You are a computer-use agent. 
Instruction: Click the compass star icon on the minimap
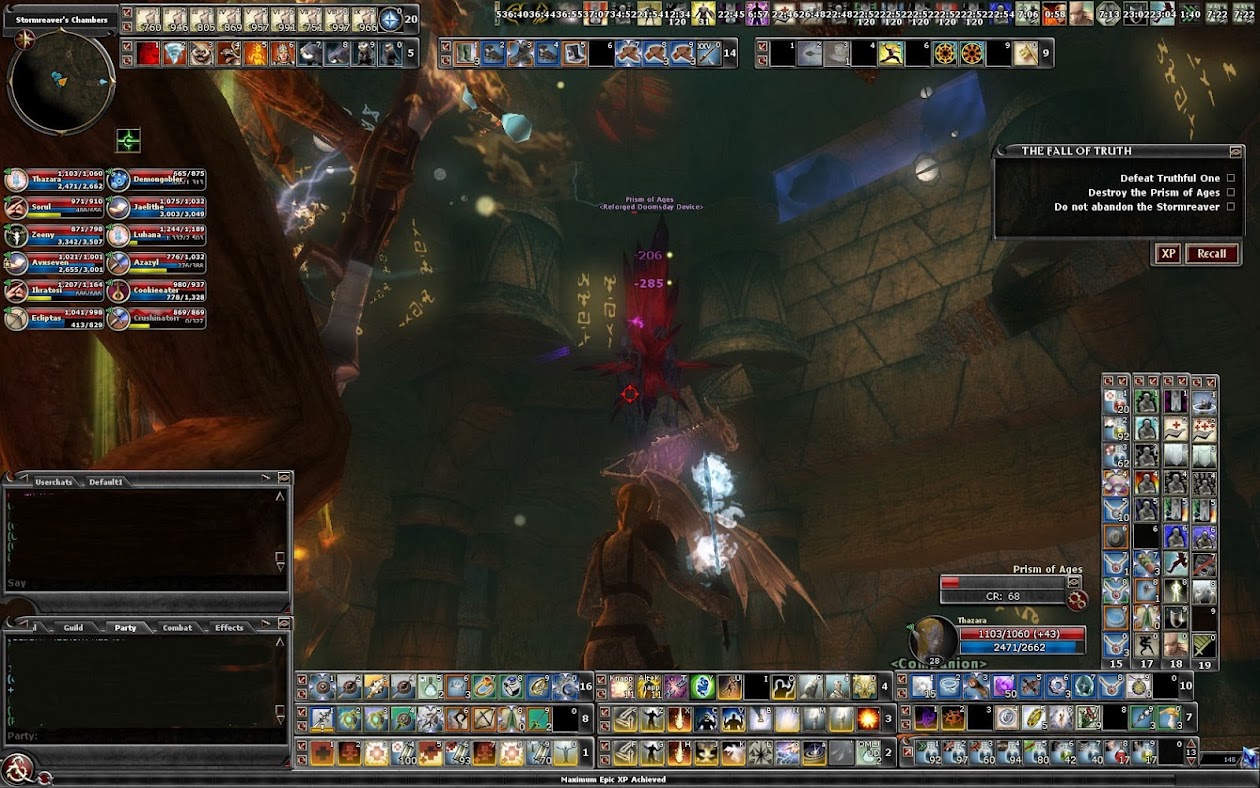pyautogui.click(x=24, y=40)
